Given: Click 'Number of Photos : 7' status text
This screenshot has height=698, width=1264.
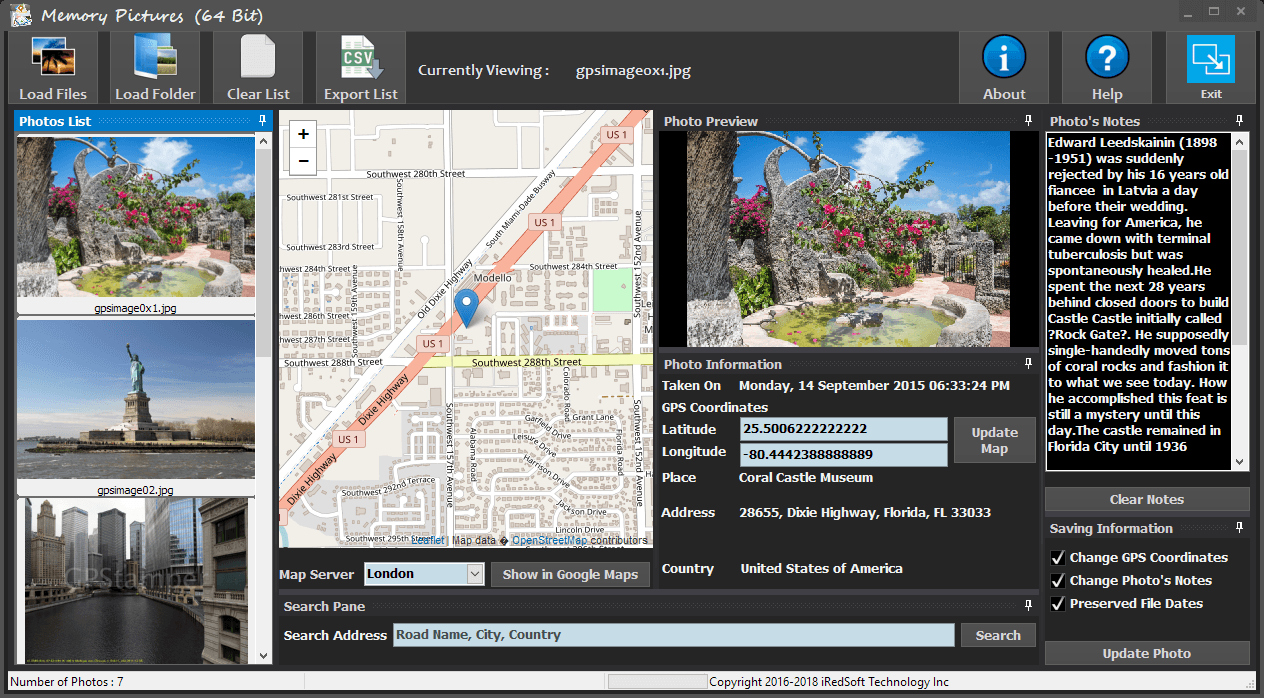Looking at the screenshot, I should tap(67, 682).
